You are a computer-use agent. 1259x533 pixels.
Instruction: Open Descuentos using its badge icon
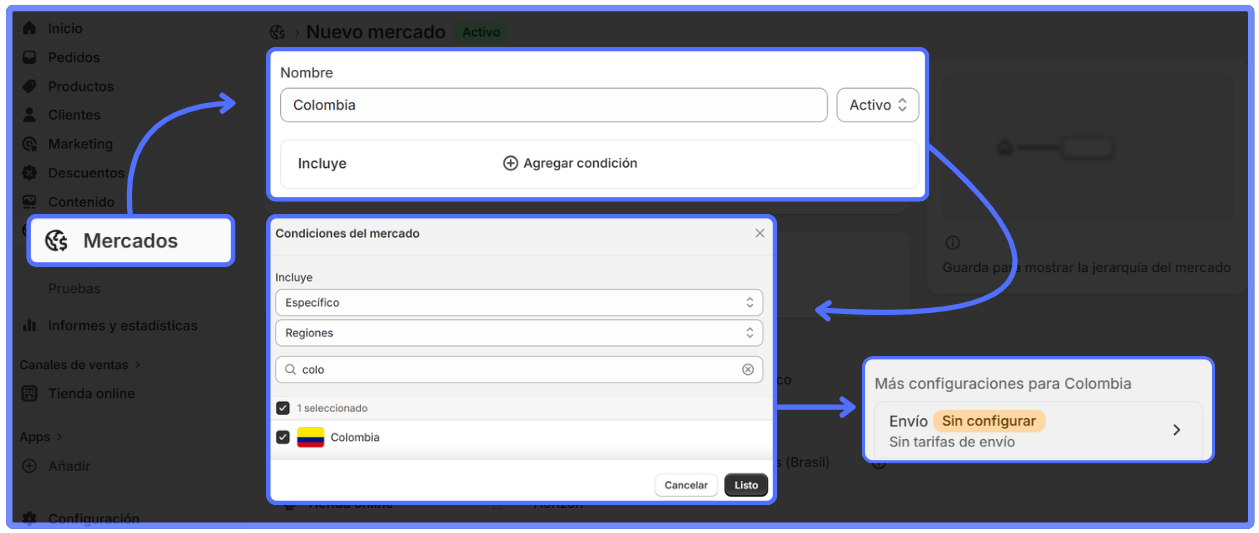(29, 173)
